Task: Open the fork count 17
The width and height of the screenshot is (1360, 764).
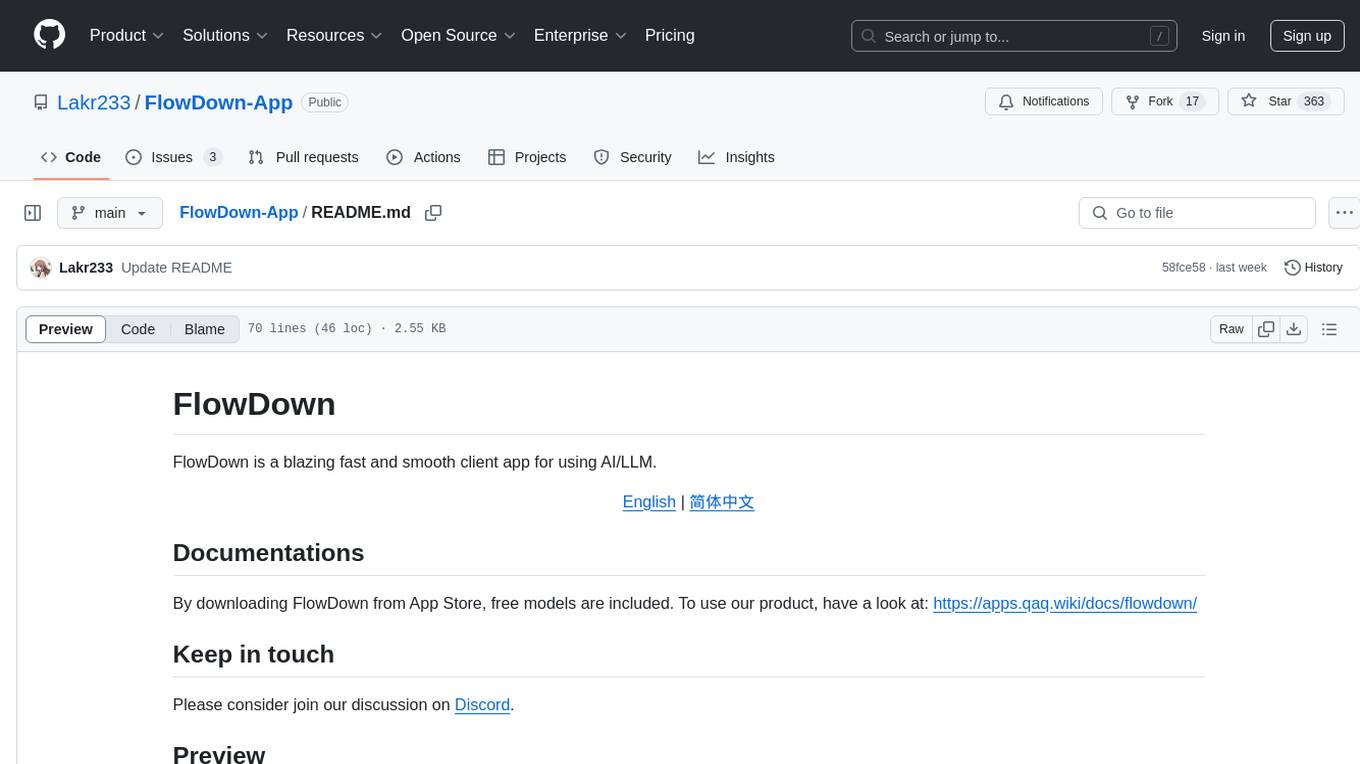Action: coord(1192,102)
